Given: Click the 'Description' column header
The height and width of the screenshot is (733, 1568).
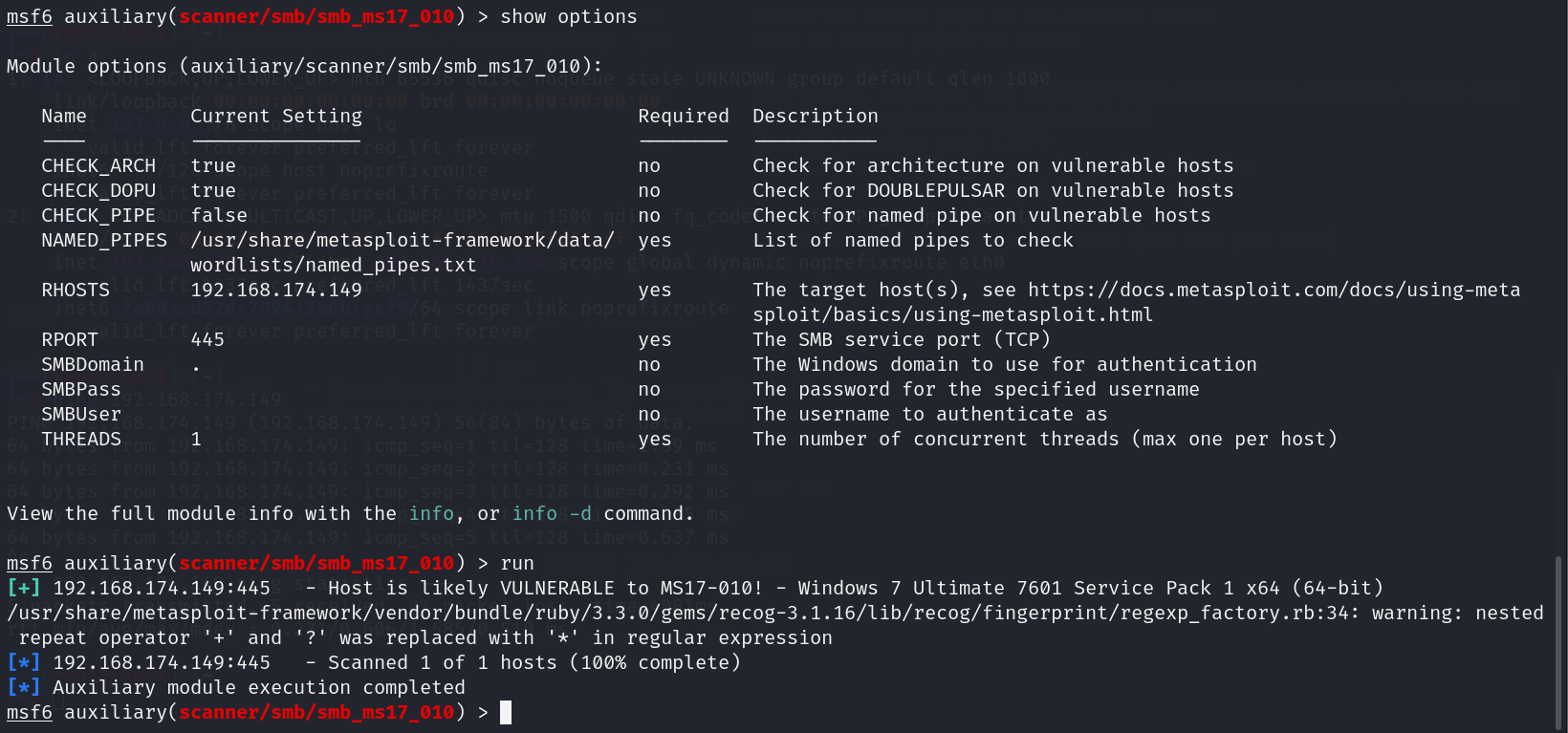Looking at the screenshot, I should pos(815,116).
